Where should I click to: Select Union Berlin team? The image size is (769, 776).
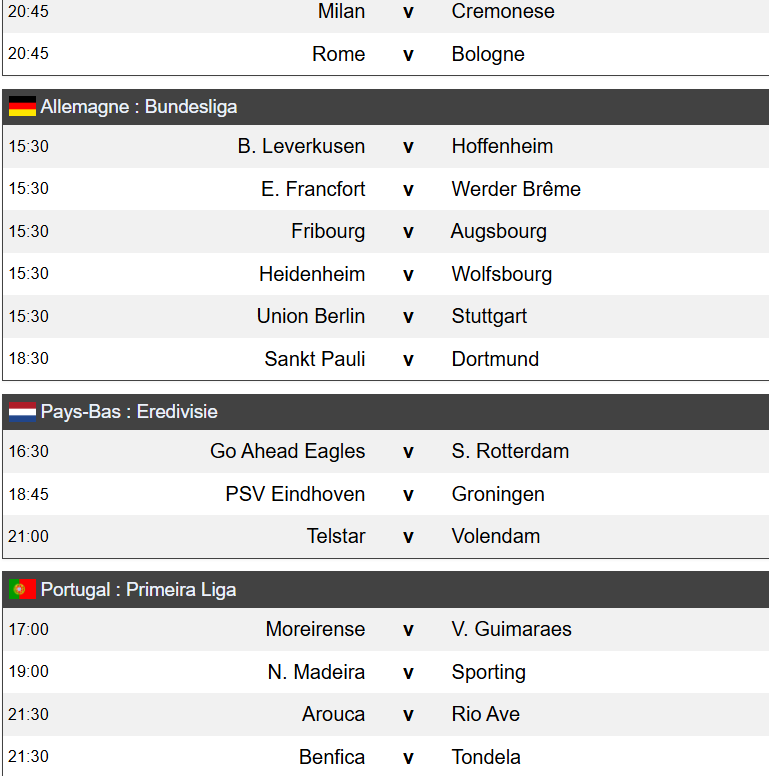310,317
